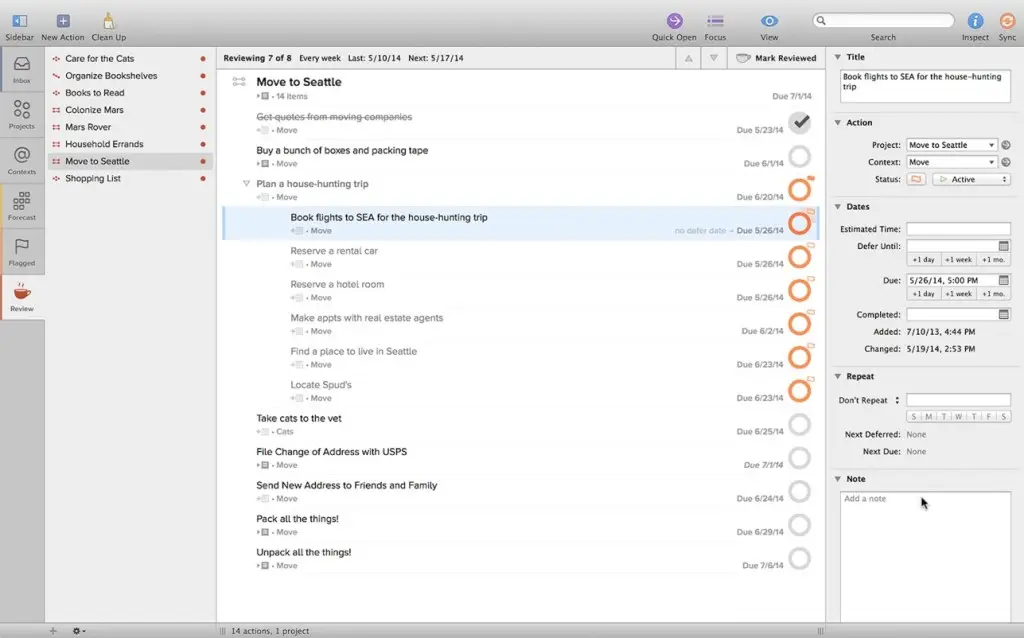
Task: Open the Forecast perspective icon
Action: coord(21,204)
